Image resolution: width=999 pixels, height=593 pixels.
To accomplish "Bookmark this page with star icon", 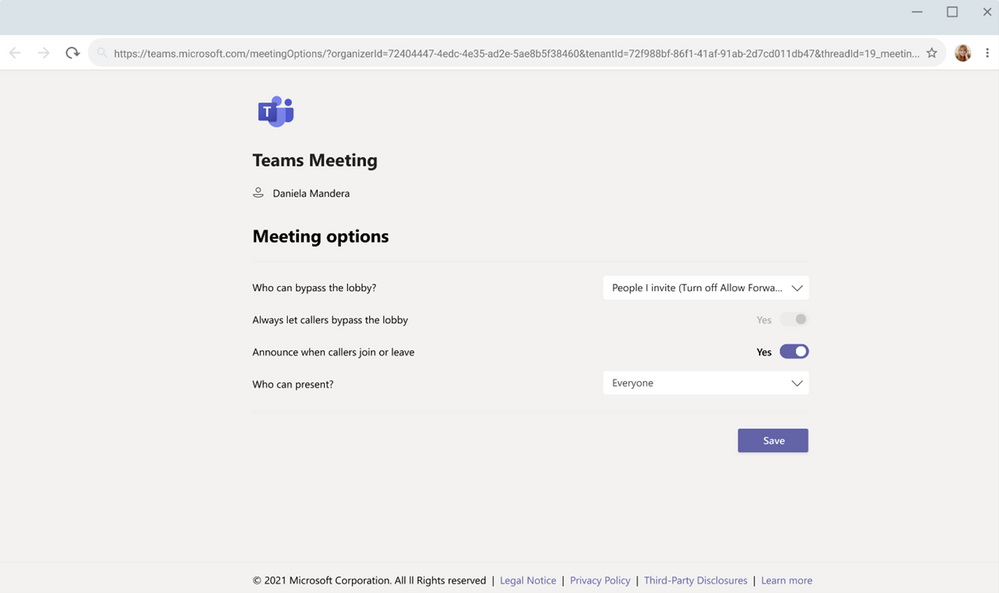I will pyautogui.click(x=931, y=53).
